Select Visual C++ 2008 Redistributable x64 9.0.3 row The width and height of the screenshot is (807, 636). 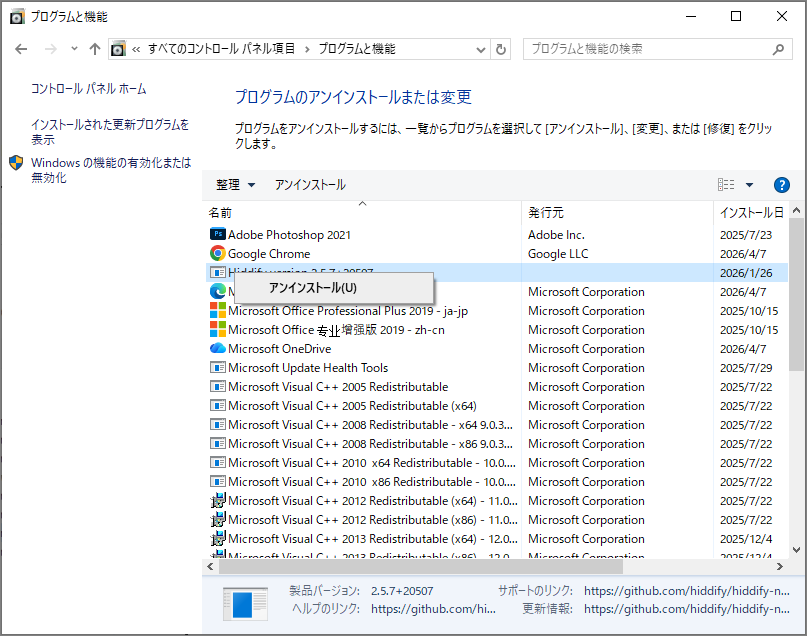point(497,425)
